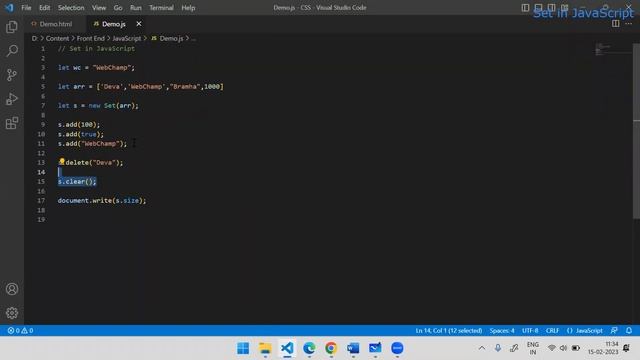Click the VS Code logo in title bar
The image size is (640, 360).
point(9,8)
